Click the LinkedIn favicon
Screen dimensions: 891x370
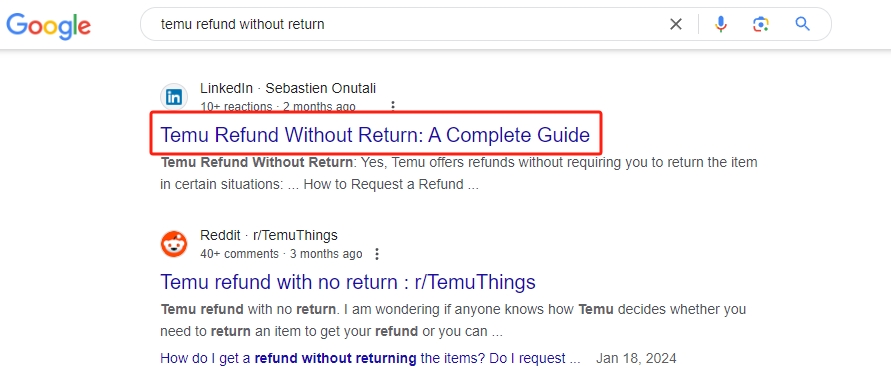174,97
